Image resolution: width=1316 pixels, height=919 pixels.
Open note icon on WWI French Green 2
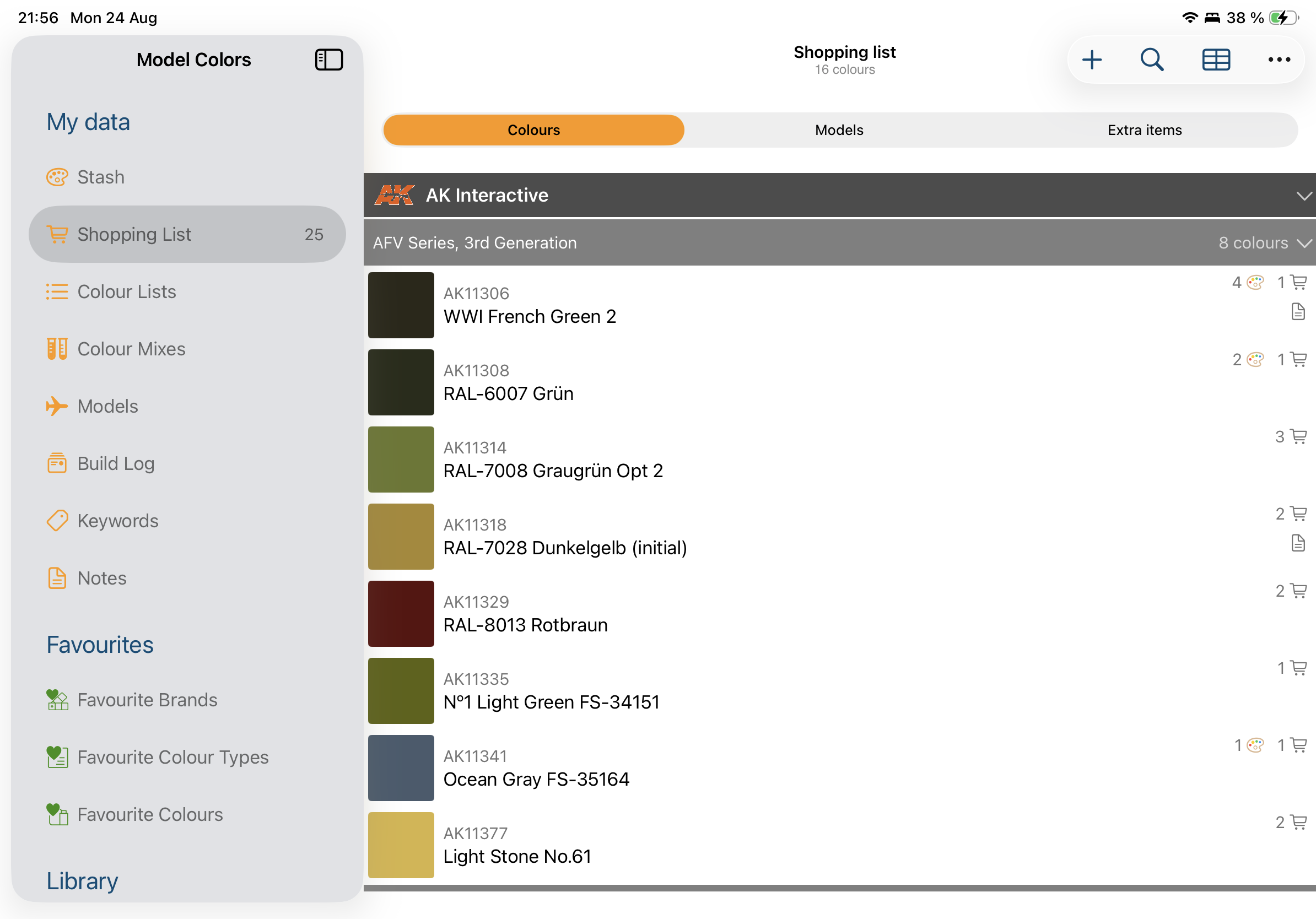click(1298, 312)
